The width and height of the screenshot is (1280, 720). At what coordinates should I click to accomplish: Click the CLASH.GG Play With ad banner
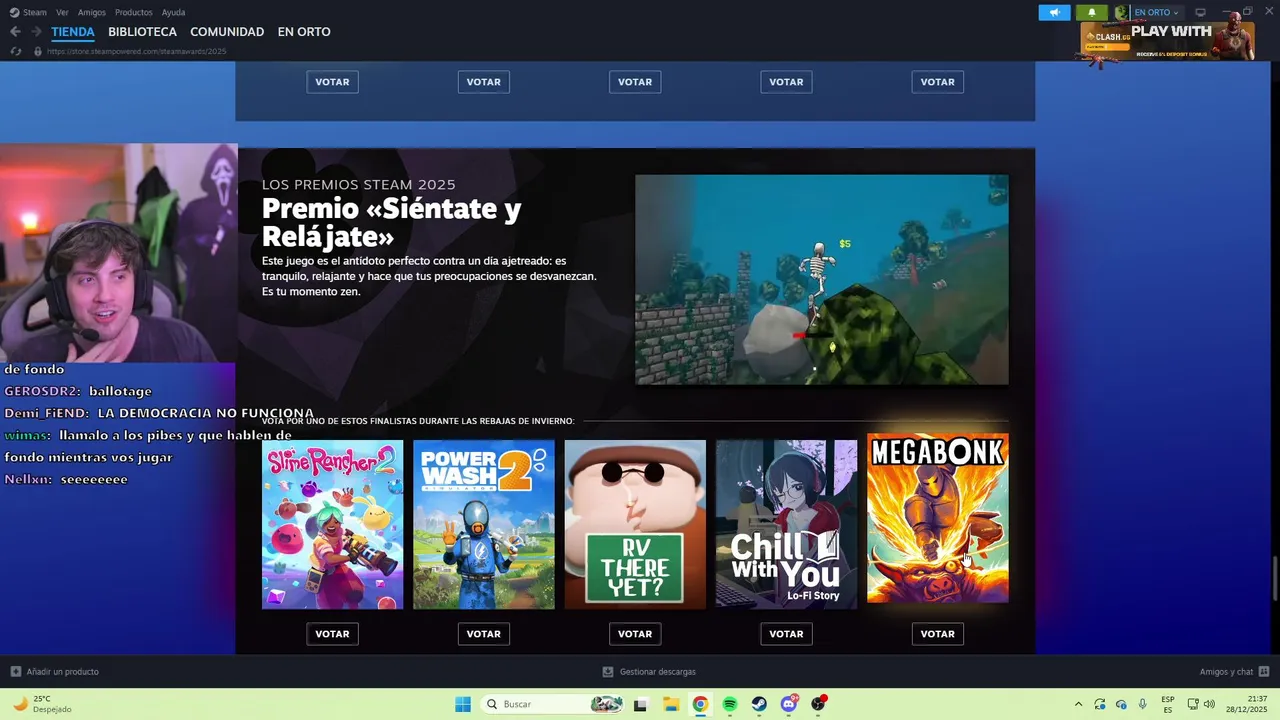[x=1166, y=40]
